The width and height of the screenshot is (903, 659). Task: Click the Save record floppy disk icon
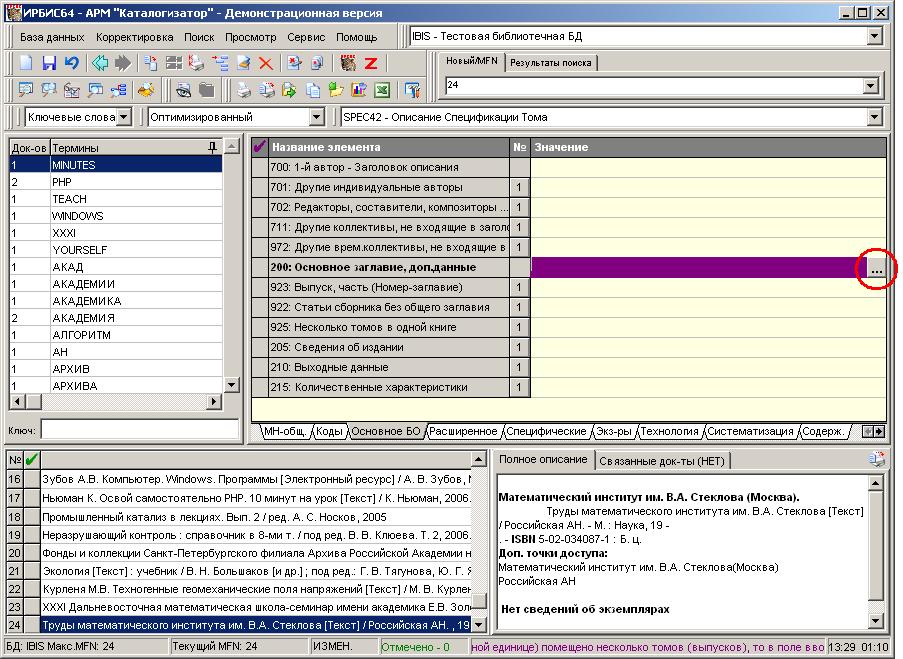coord(49,63)
